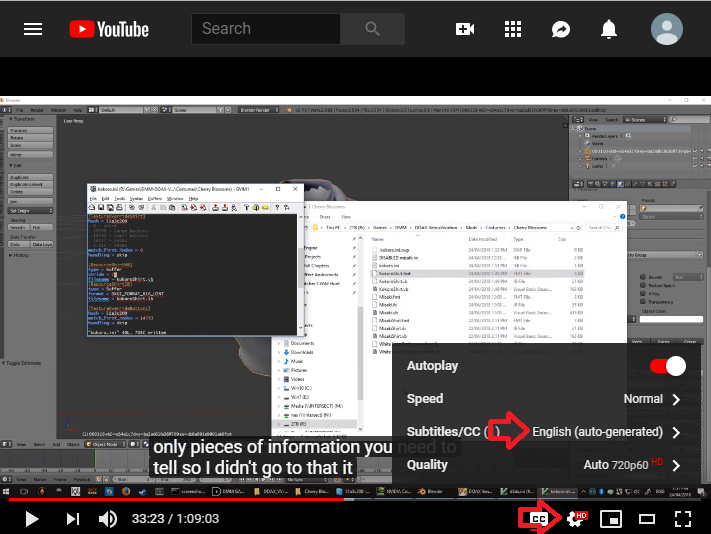
Task: Collapse the Transform panel in Blender
Action: click(23, 119)
